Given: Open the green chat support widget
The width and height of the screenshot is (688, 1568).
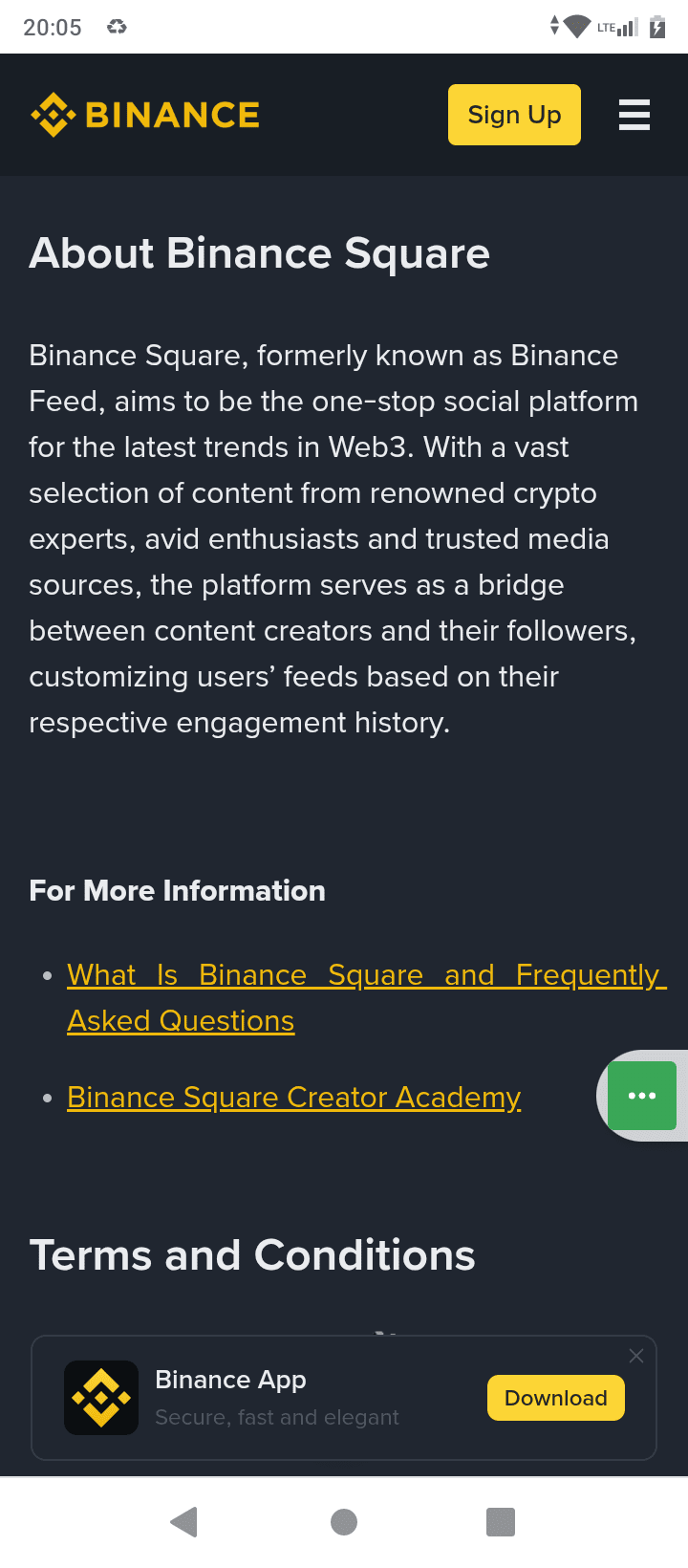Looking at the screenshot, I should point(642,1096).
